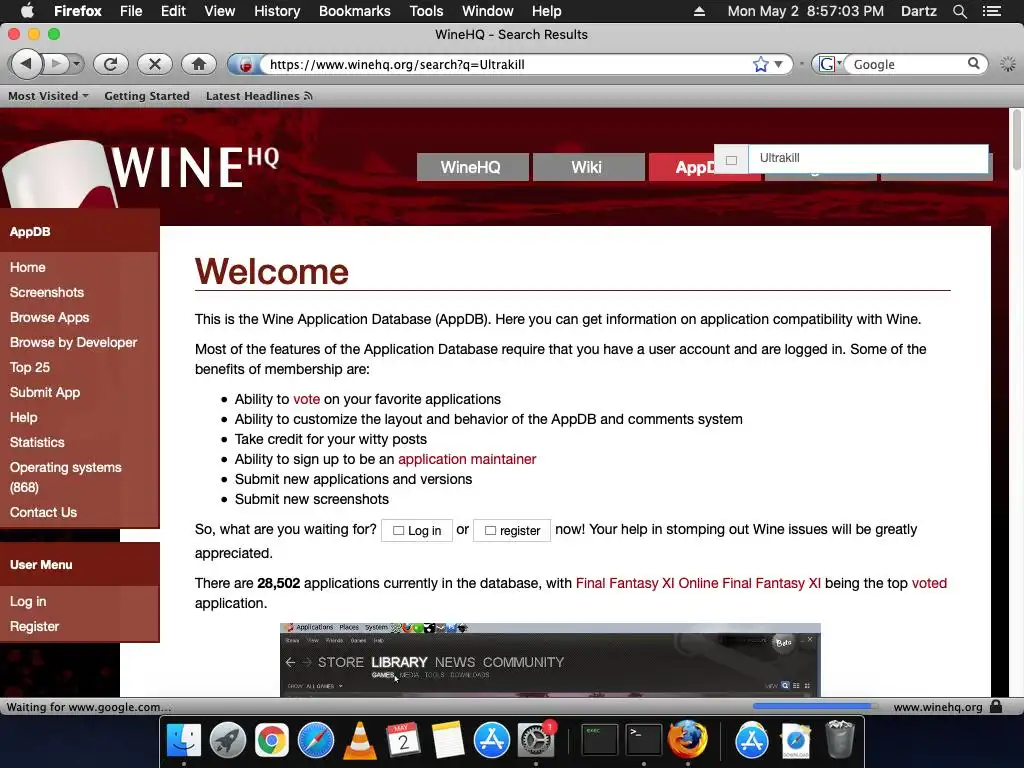Follow the 'application maintainer' link
Viewport: 1024px width, 768px height.
pos(467,459)
